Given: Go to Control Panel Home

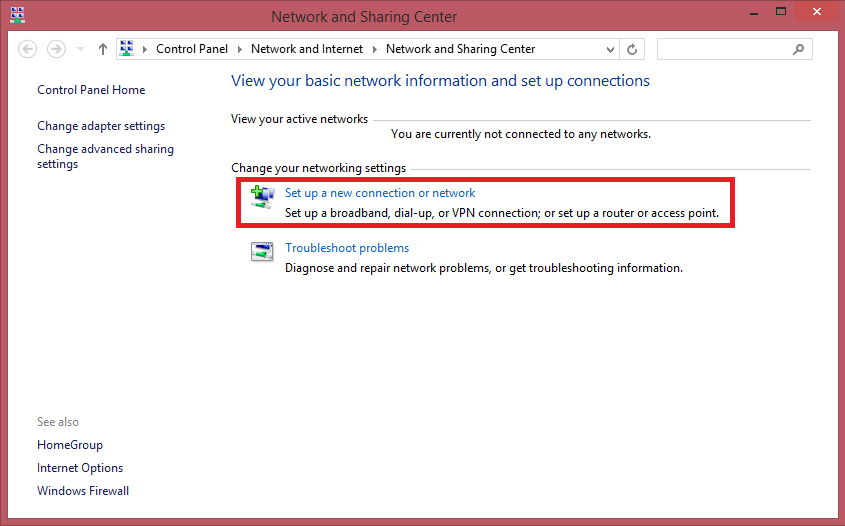Looking at the screenshot, I should 91,90.
